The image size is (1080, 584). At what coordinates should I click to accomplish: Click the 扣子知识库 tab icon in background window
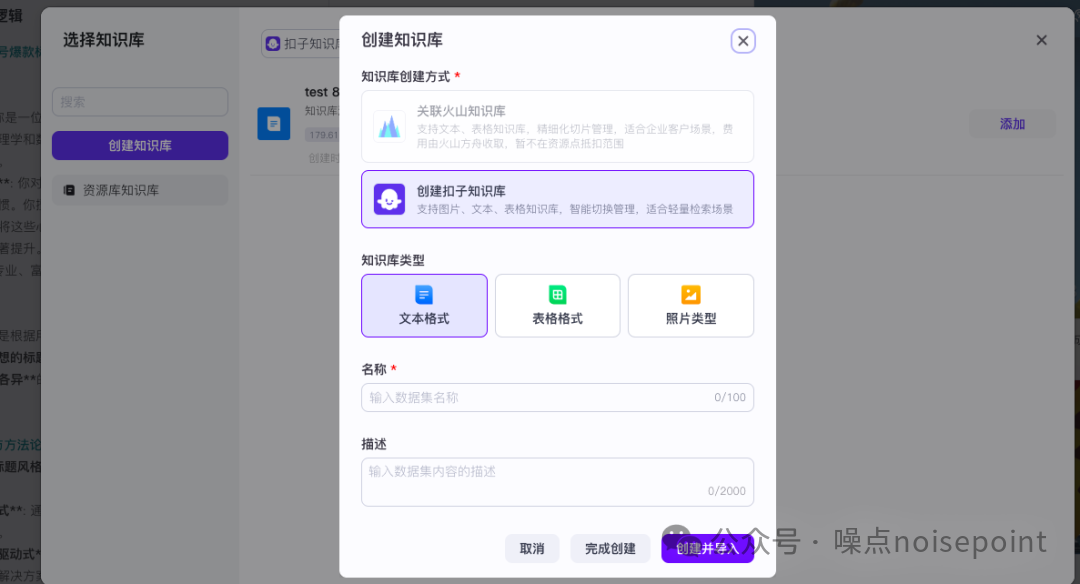click(x=273, y=44)
